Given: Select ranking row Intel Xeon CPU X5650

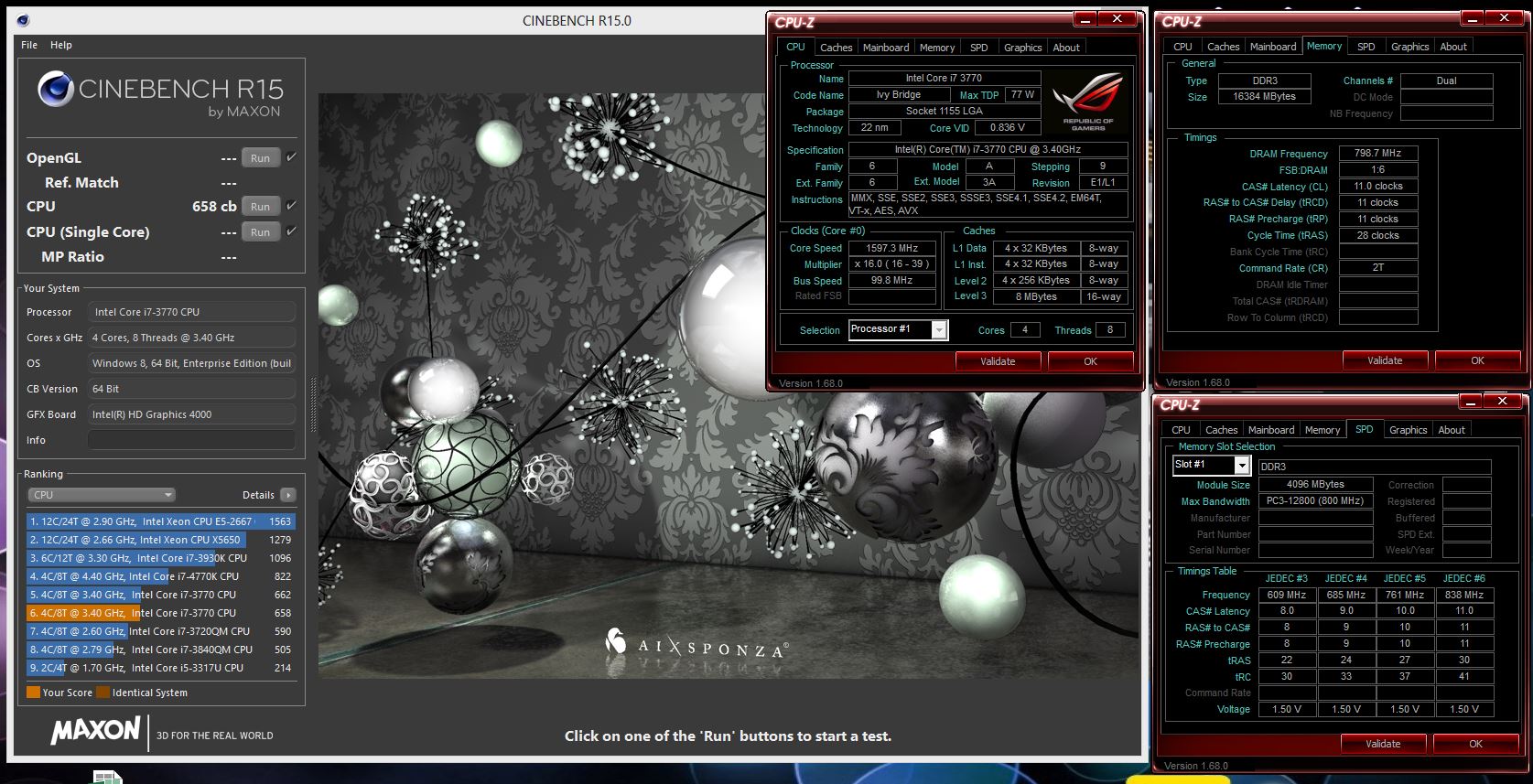Looking at the screenshot, I should [161, 540].
